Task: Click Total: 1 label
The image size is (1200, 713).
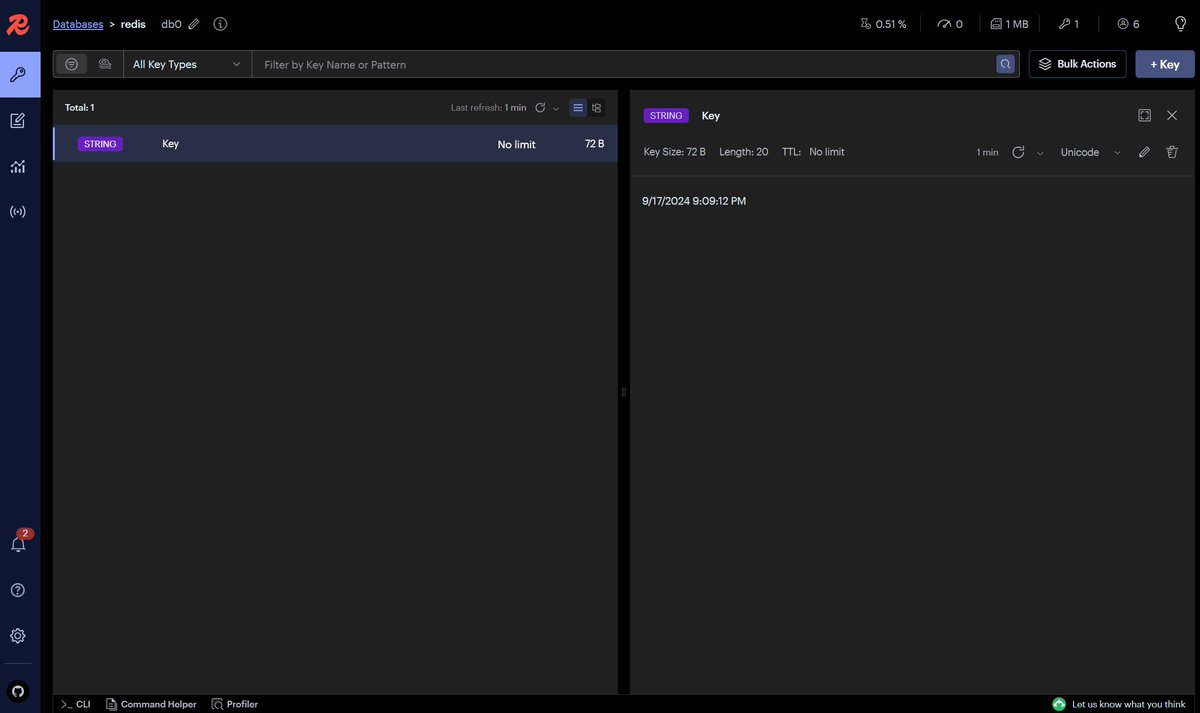Action: pyautogui.click(x=80, y=107)
